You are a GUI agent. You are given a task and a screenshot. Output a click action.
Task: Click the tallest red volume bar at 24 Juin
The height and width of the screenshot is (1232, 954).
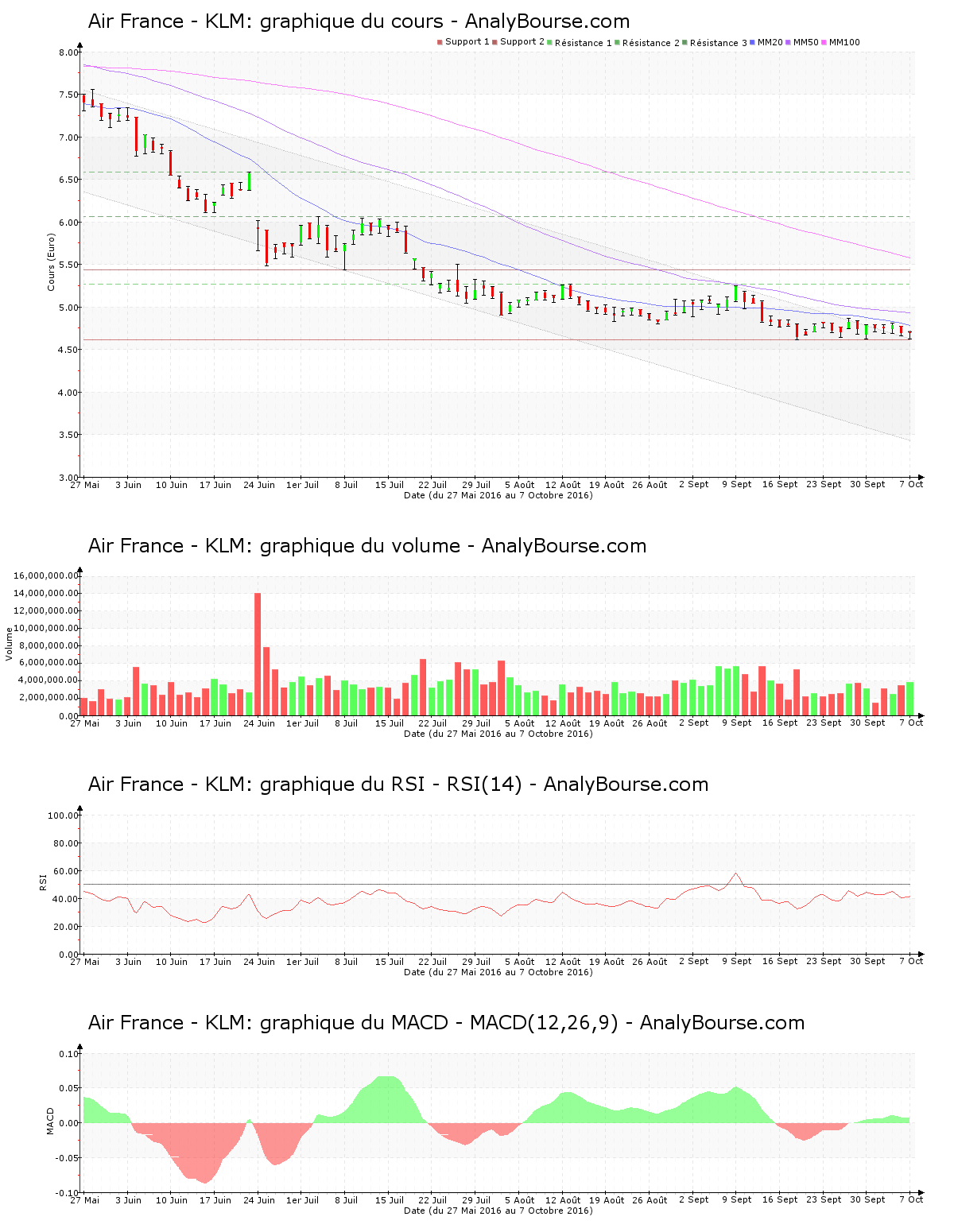pyautogui.click(x=258, y=654)
